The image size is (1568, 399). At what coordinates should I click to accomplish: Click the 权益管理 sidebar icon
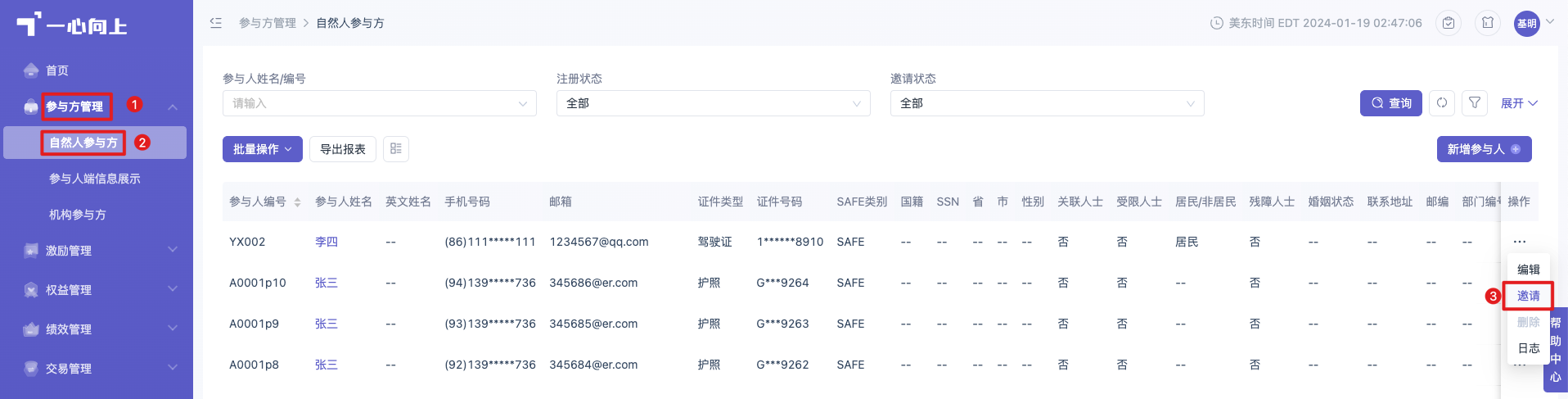31,290
